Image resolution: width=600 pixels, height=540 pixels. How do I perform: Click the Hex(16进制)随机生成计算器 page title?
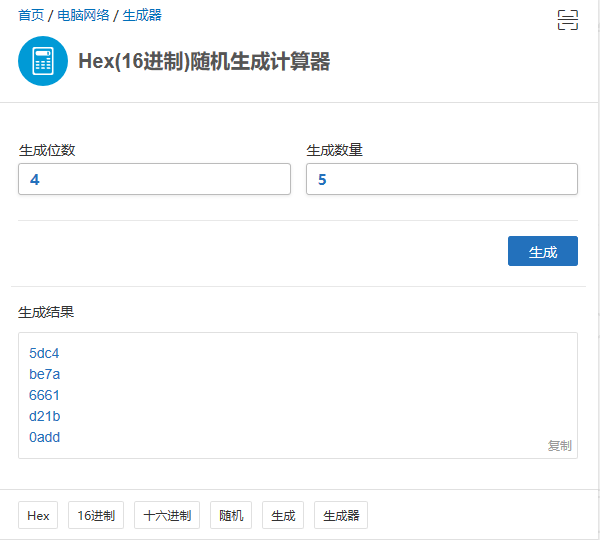204,62
